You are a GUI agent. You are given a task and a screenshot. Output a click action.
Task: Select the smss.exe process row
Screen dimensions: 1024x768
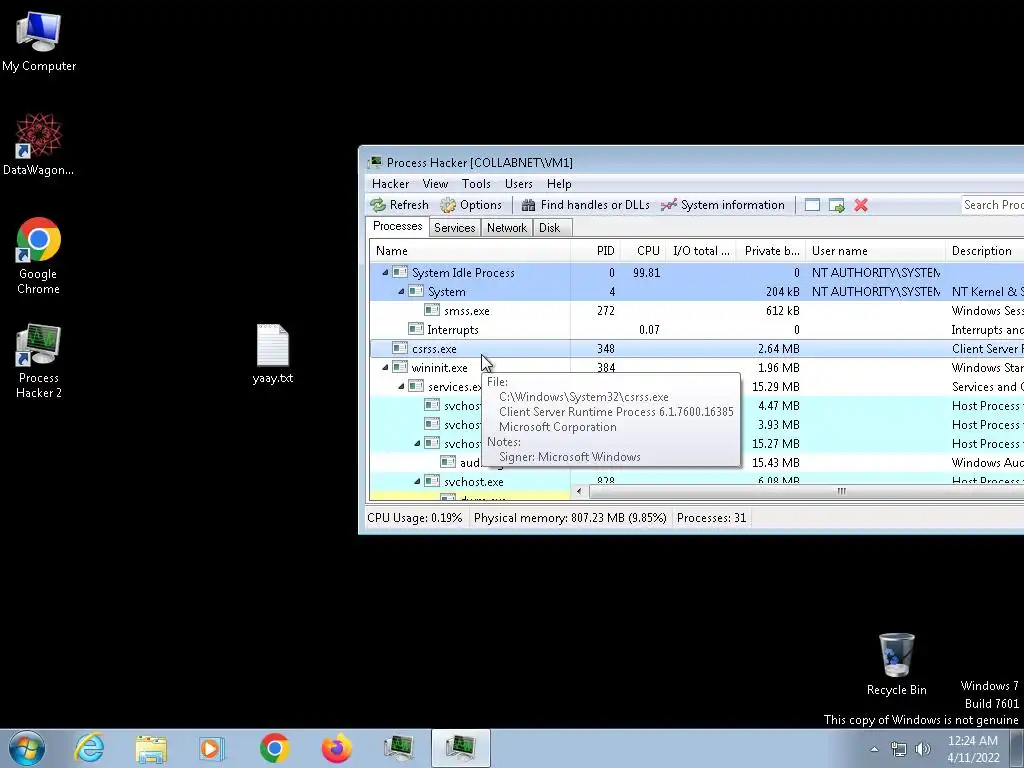[x=696, y=310]
